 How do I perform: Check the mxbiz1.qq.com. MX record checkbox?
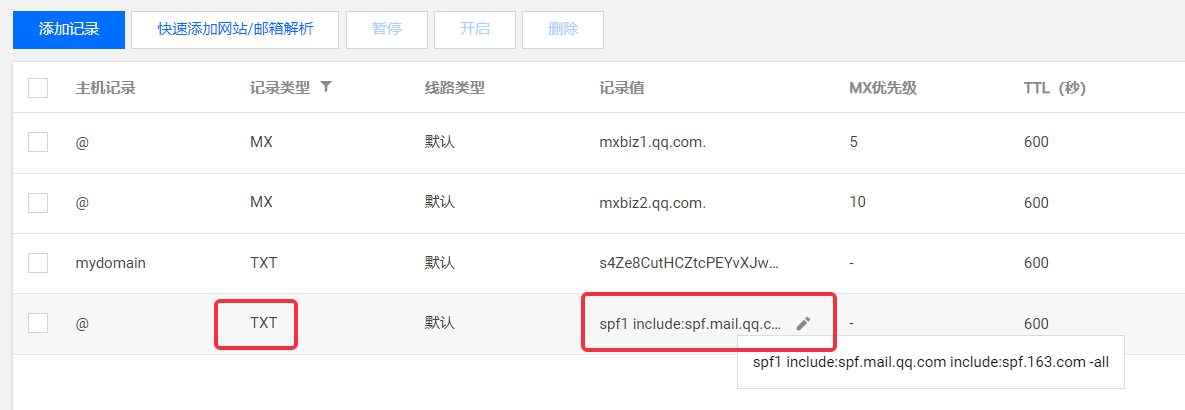coord(38,142)
